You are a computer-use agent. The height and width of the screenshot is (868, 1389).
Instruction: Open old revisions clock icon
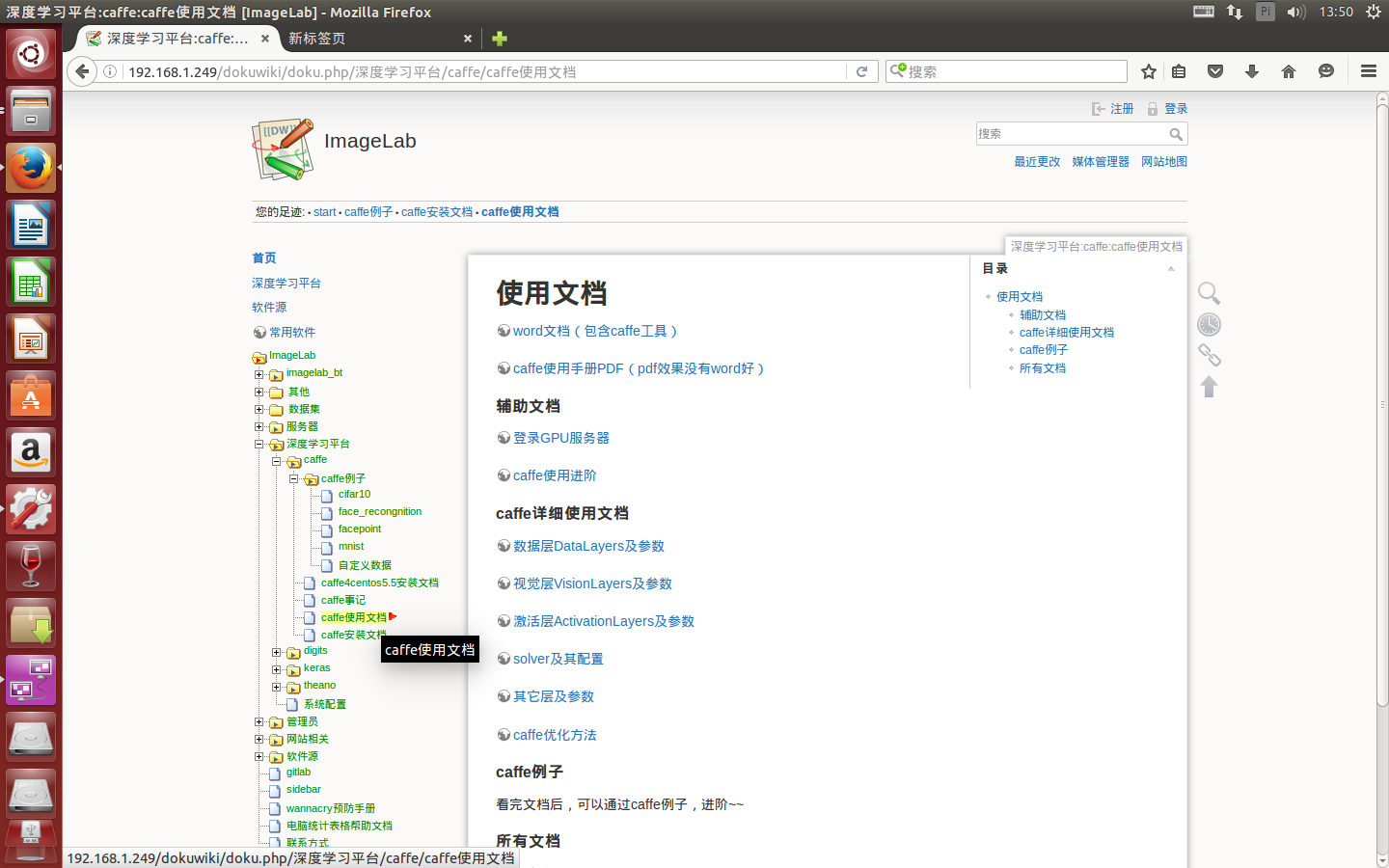click(x=1209, y=324)
